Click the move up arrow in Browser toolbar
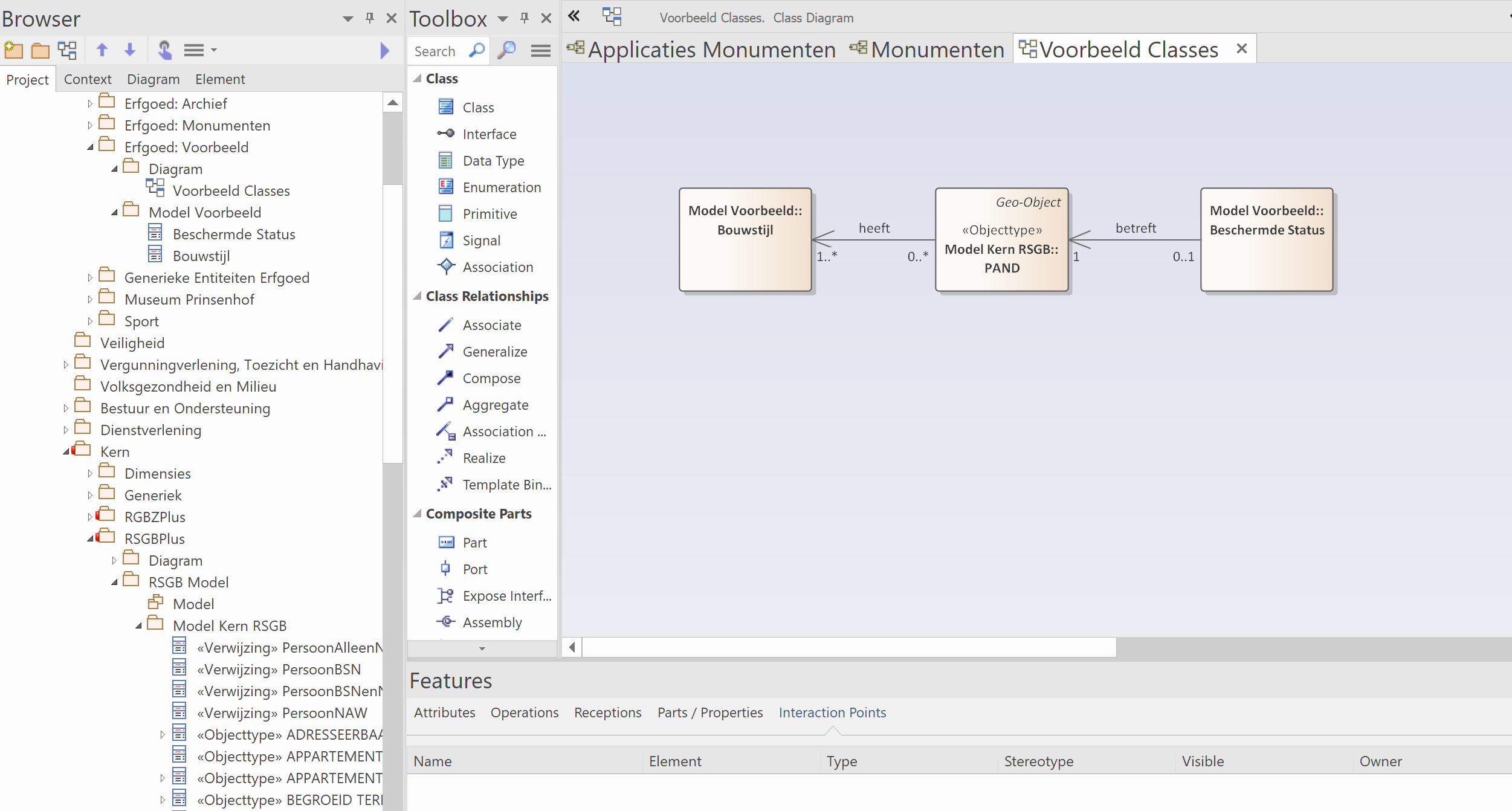The image size is (1512, 811). (102, 50)
